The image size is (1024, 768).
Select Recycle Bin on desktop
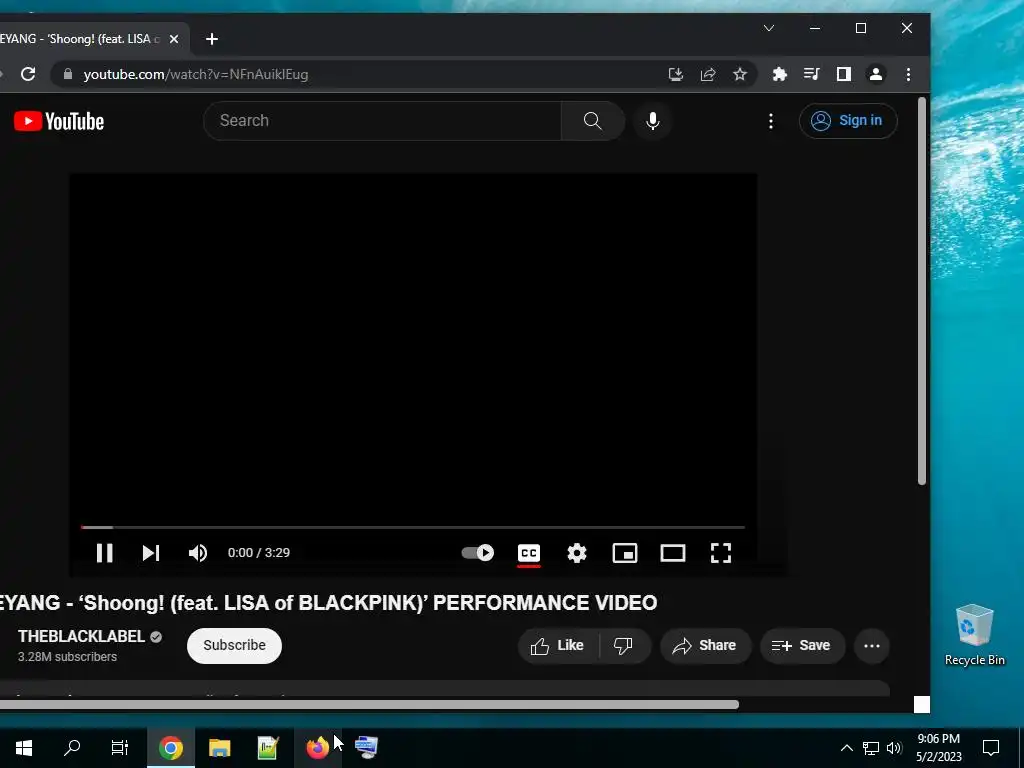point(974,635)
